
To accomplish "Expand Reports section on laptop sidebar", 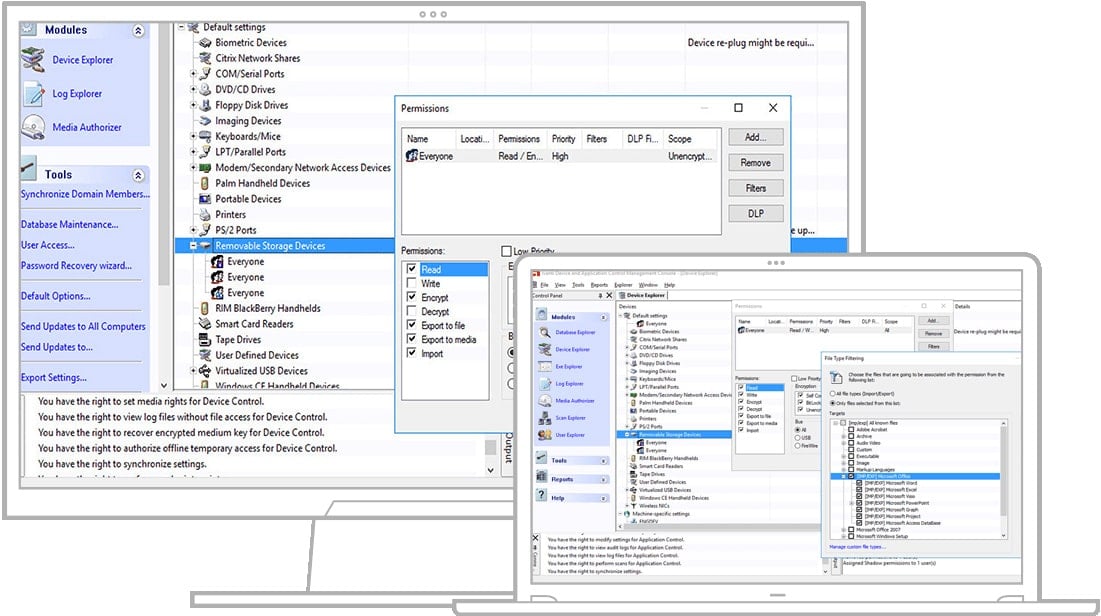I will pos(604,480).
